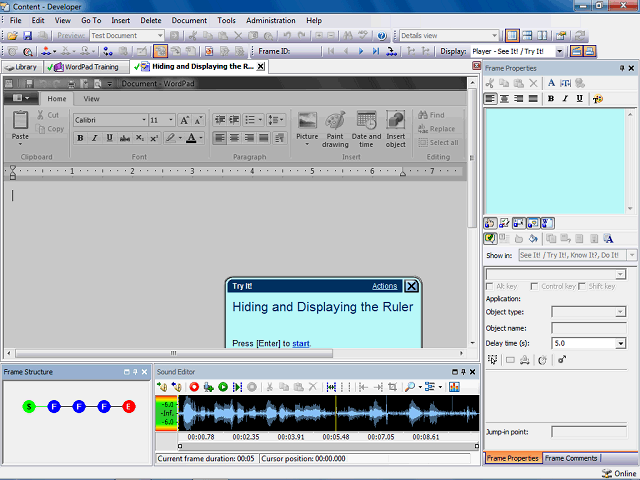Click the Zoom magnifier icon in Sound Editor
This screenshot has width=640, height=480.
coord(411,387)
